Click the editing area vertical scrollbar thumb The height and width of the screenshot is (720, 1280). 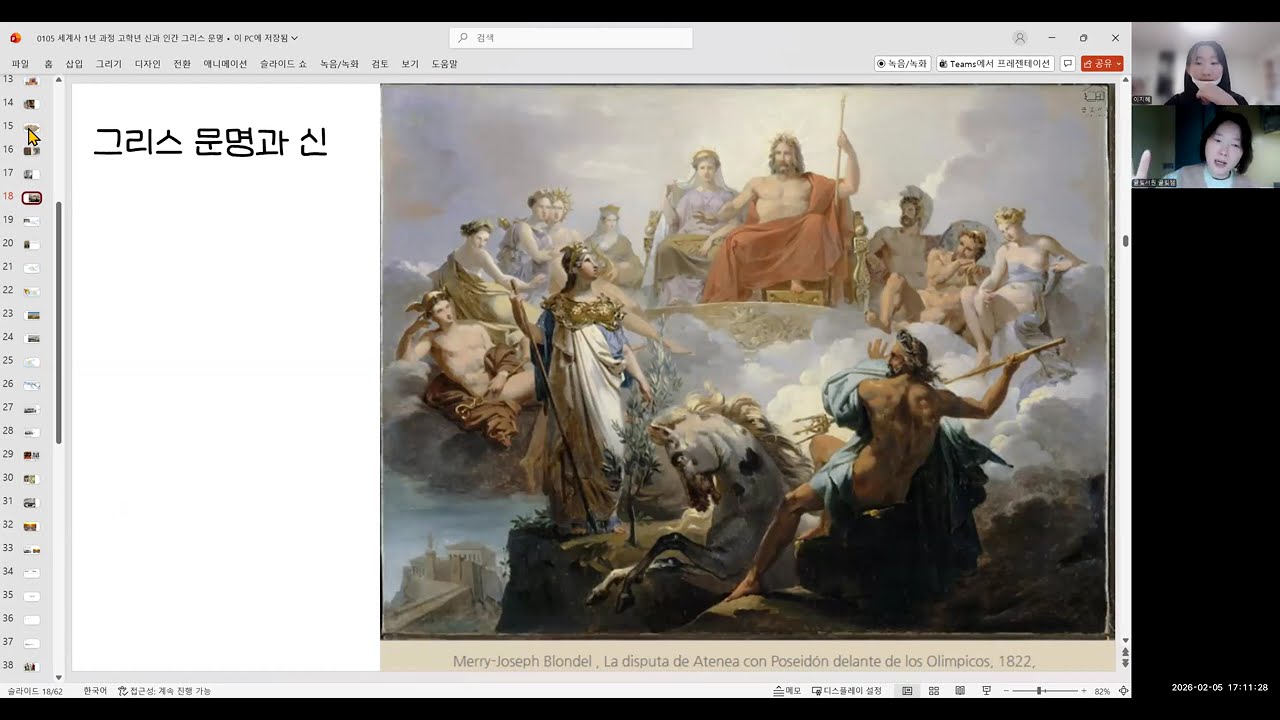(1125, 241)
